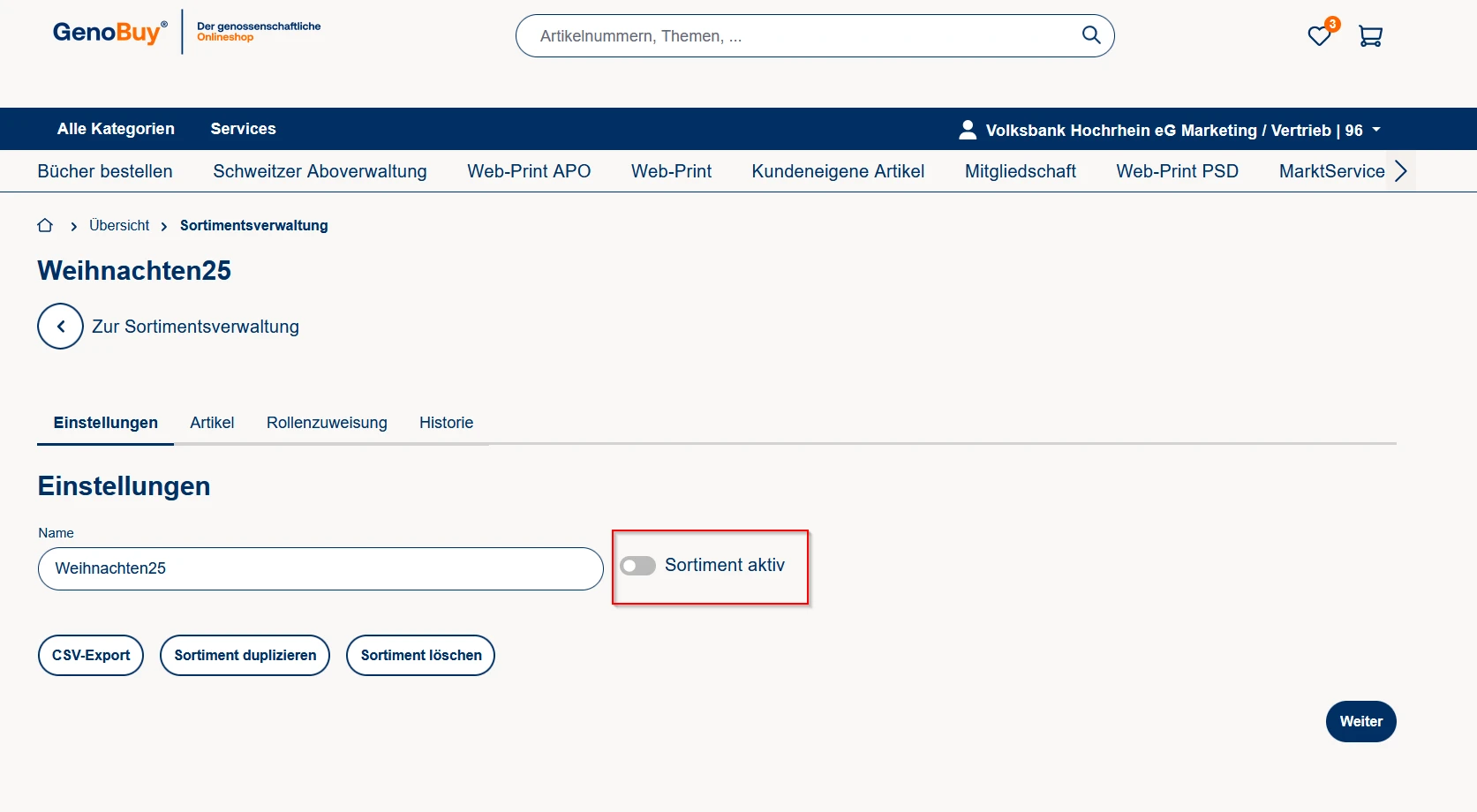Click the round back arrow button

60,327
